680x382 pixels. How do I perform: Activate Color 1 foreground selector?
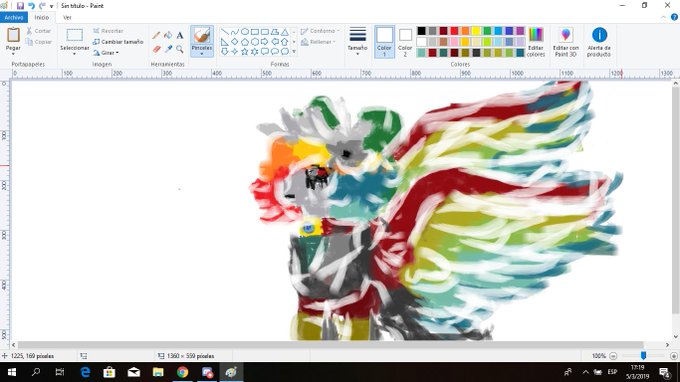pyautogui.click(x=384, y=42)
